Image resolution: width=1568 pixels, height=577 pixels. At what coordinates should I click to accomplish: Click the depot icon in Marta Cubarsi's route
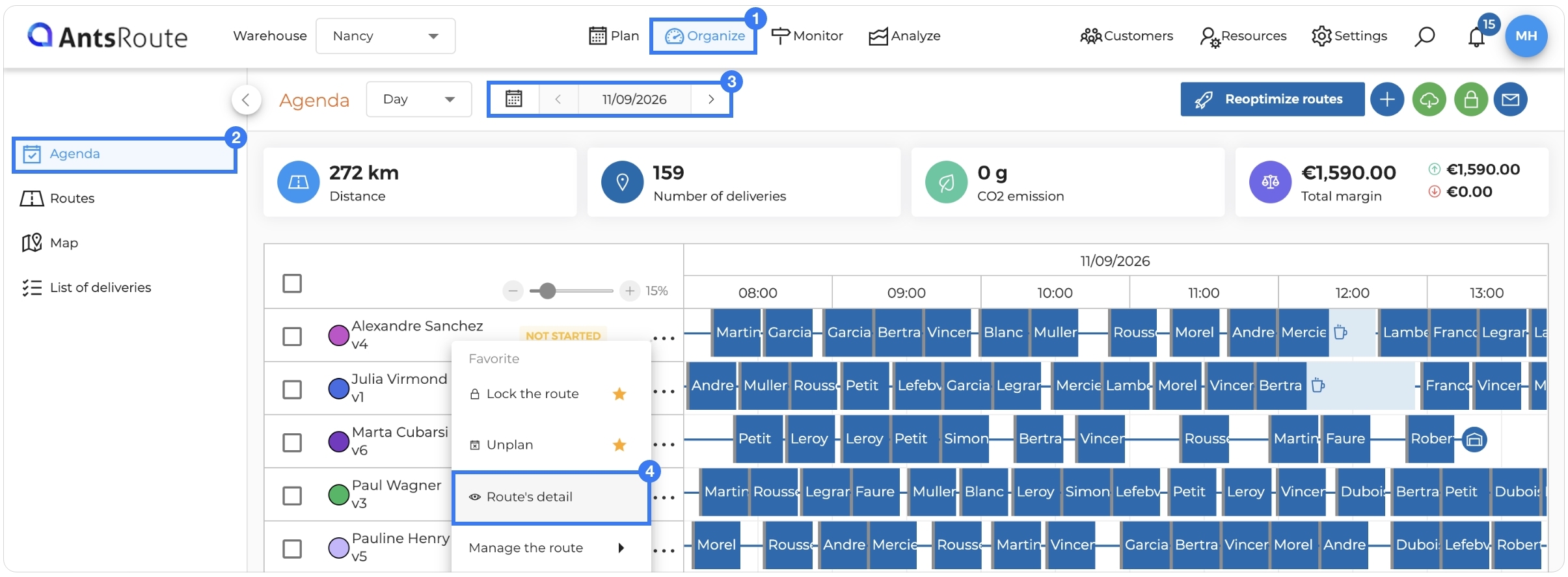[x=1474, y=440]
